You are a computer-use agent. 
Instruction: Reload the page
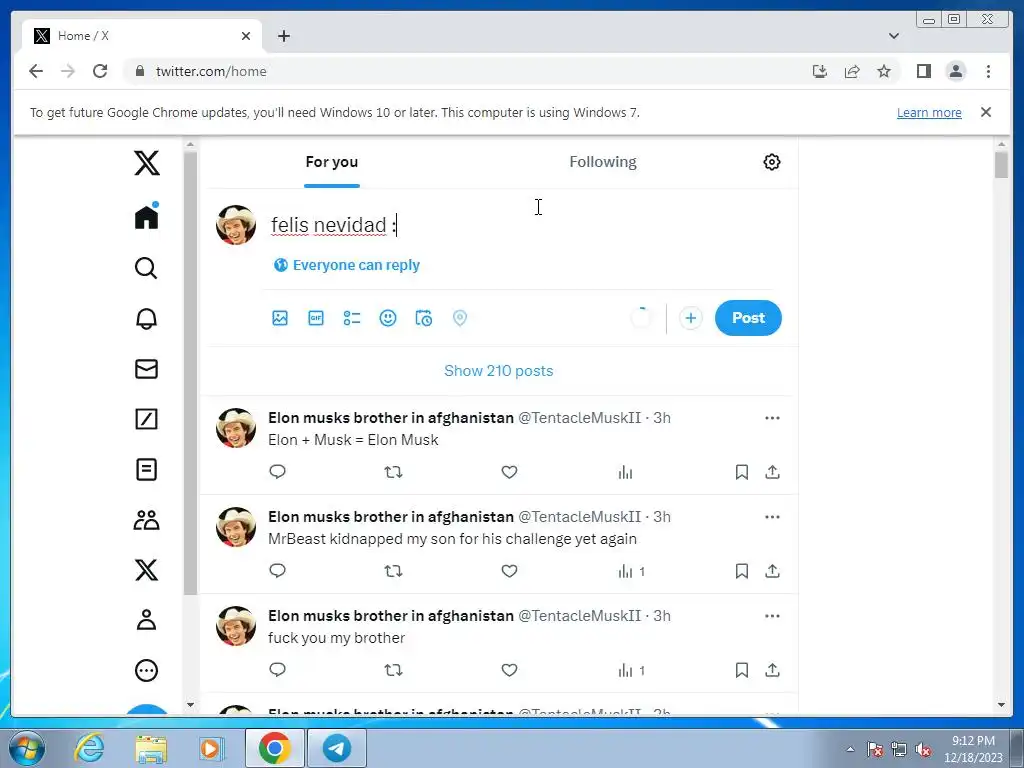point(100,71)
